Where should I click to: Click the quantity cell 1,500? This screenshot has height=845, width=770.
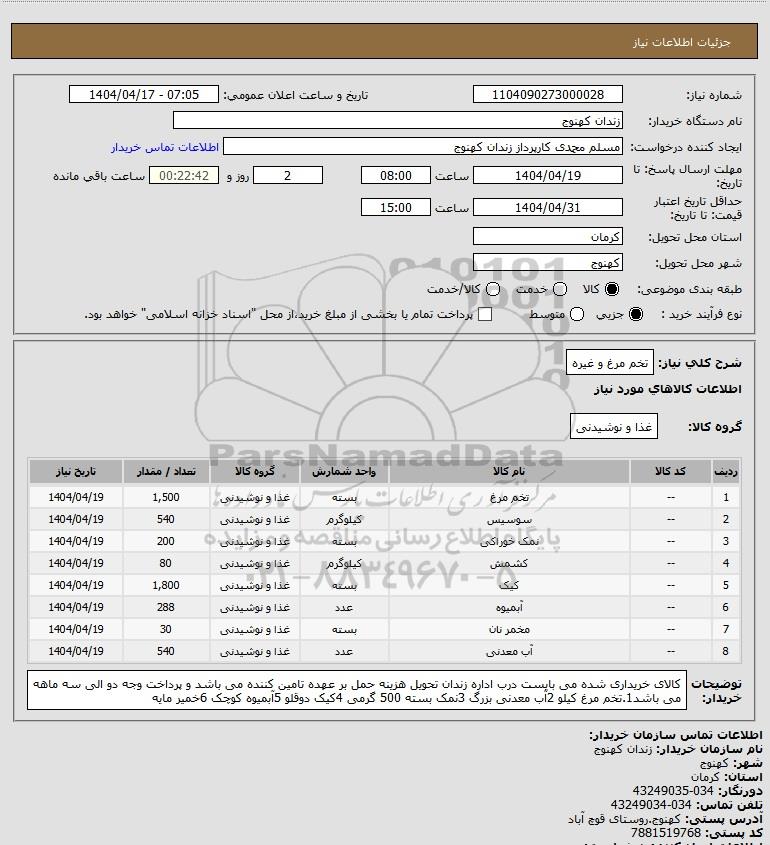click(x=165, y=497)
